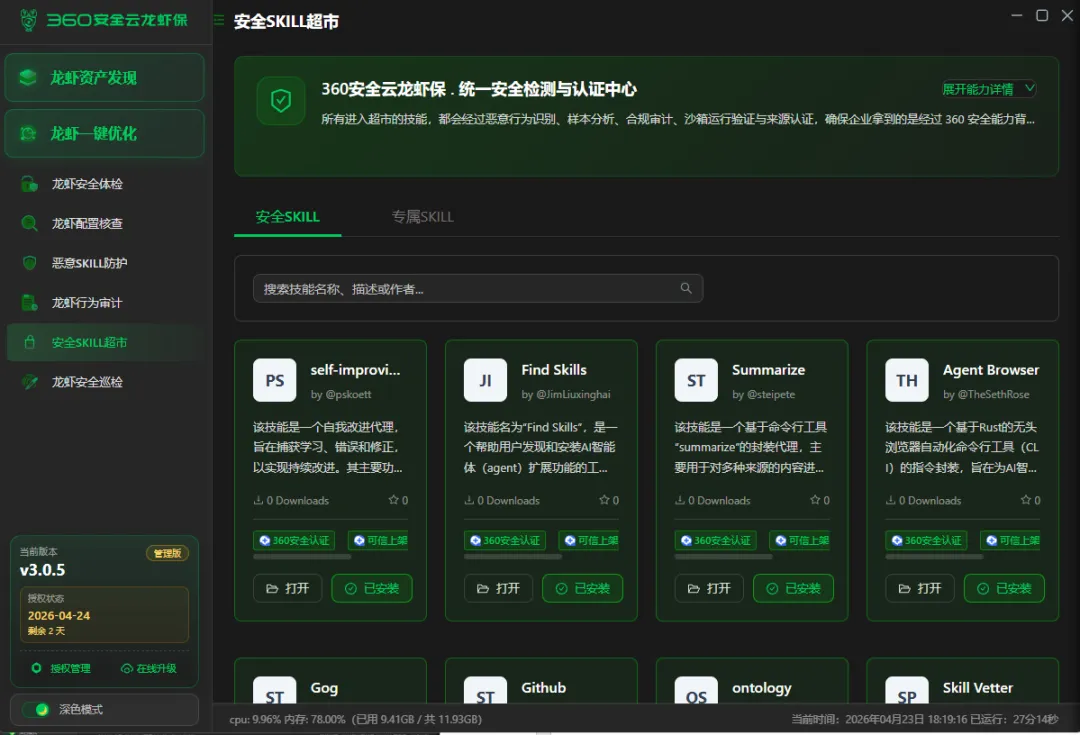1080x735 pixels.
Task: Click the shield checkmark icon in banner
Action: (280, 101)
